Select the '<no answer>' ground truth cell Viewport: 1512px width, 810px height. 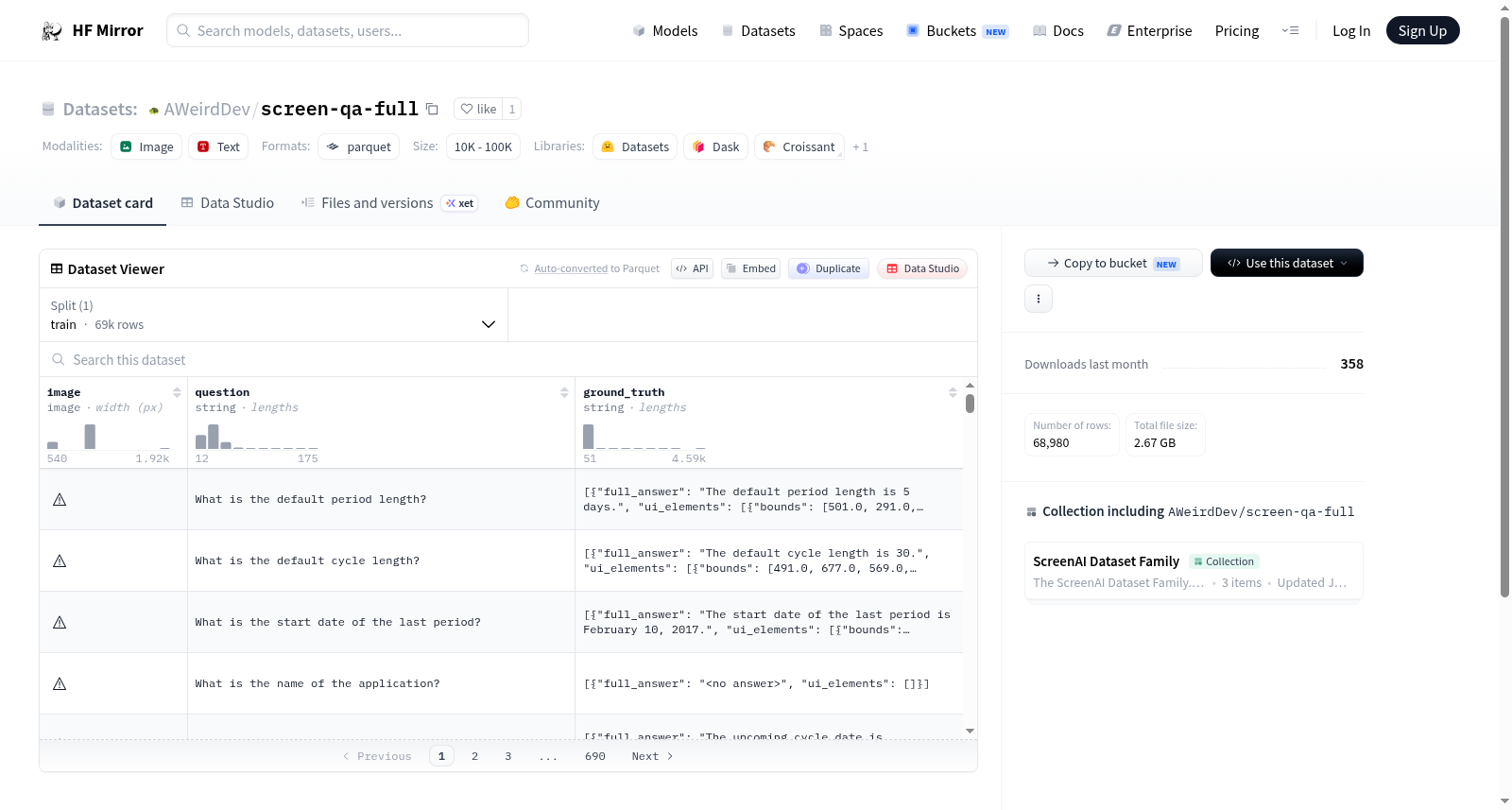pos(768,683)
